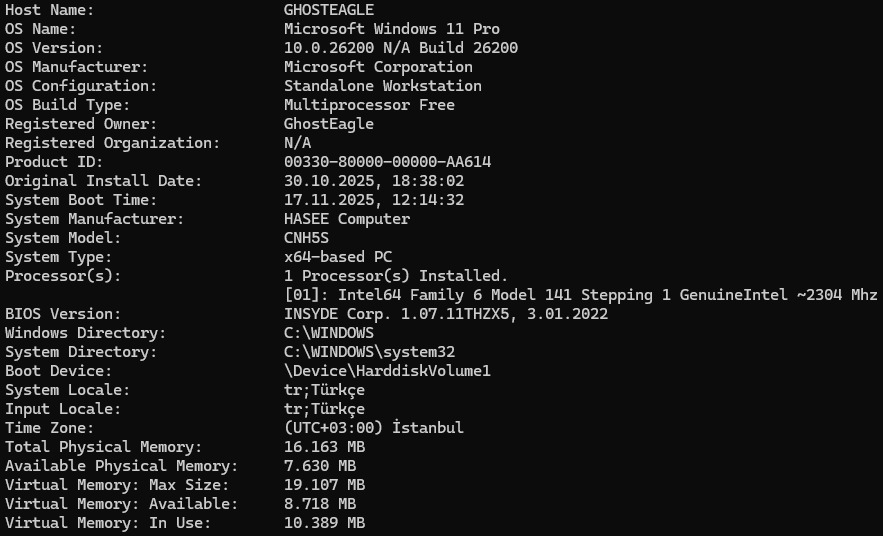The height and width of the screenshot is (536, 883).
Task: Click the Original Install Date value
Action: (x=373, y=181)
